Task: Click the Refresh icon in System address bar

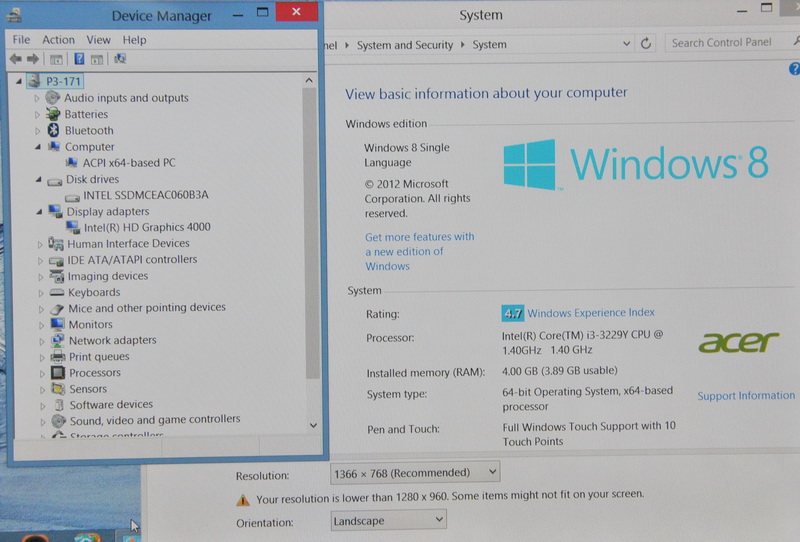Action: pos(646,43)
